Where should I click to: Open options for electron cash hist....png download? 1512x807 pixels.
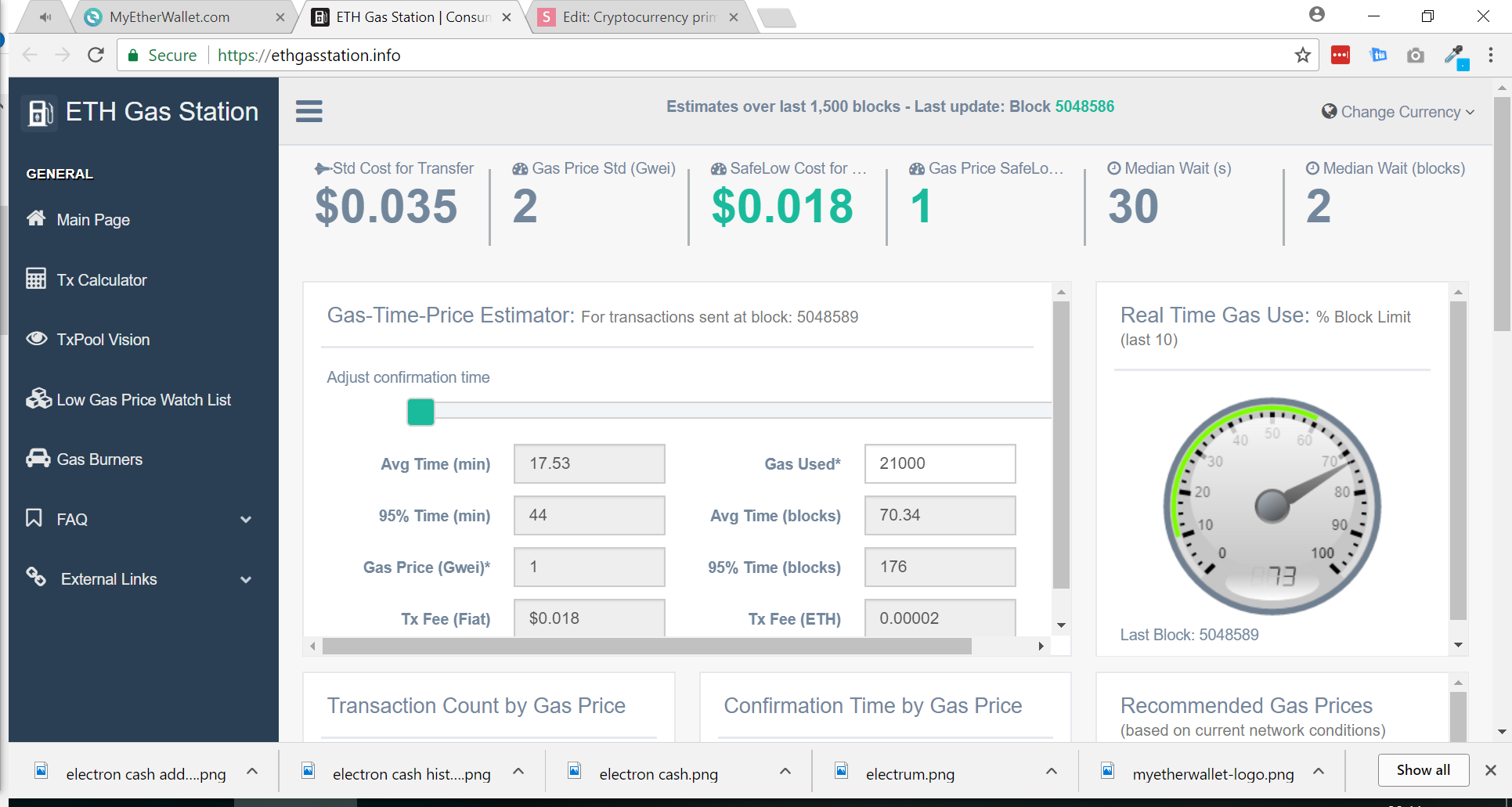518,772
